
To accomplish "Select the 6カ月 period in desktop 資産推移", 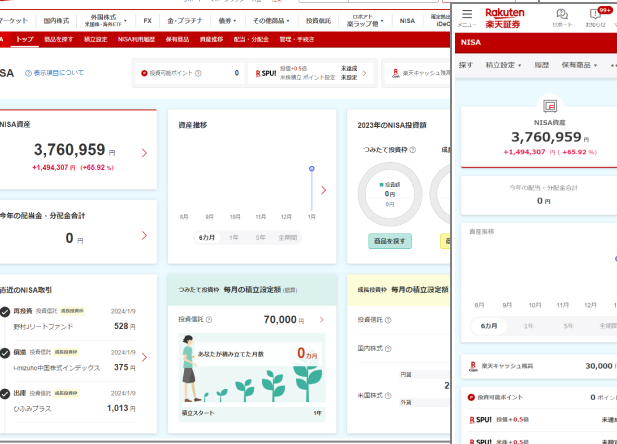I will (207, 238).
